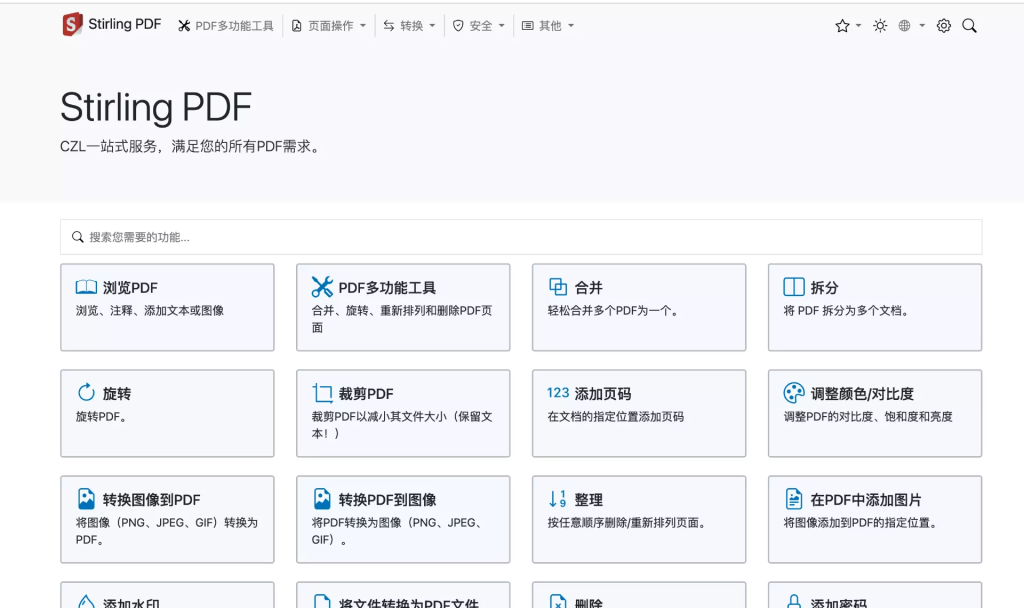Toggle dark mode with the sun icon
The width and height of the screenshot is (1024, 608).
[x=880, y=25]
